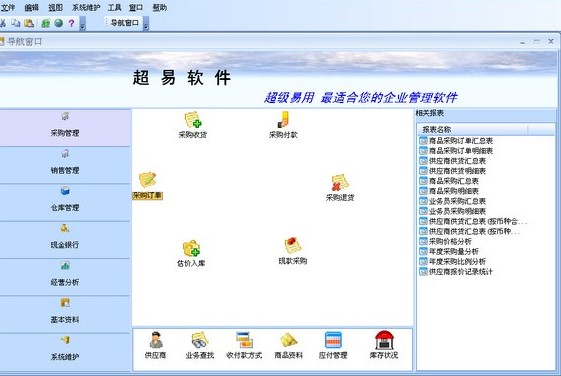Image resolution: width=561 pixels, height=376 pixels.
Task: Open the 现款采购 module icon
Action: 293,251
